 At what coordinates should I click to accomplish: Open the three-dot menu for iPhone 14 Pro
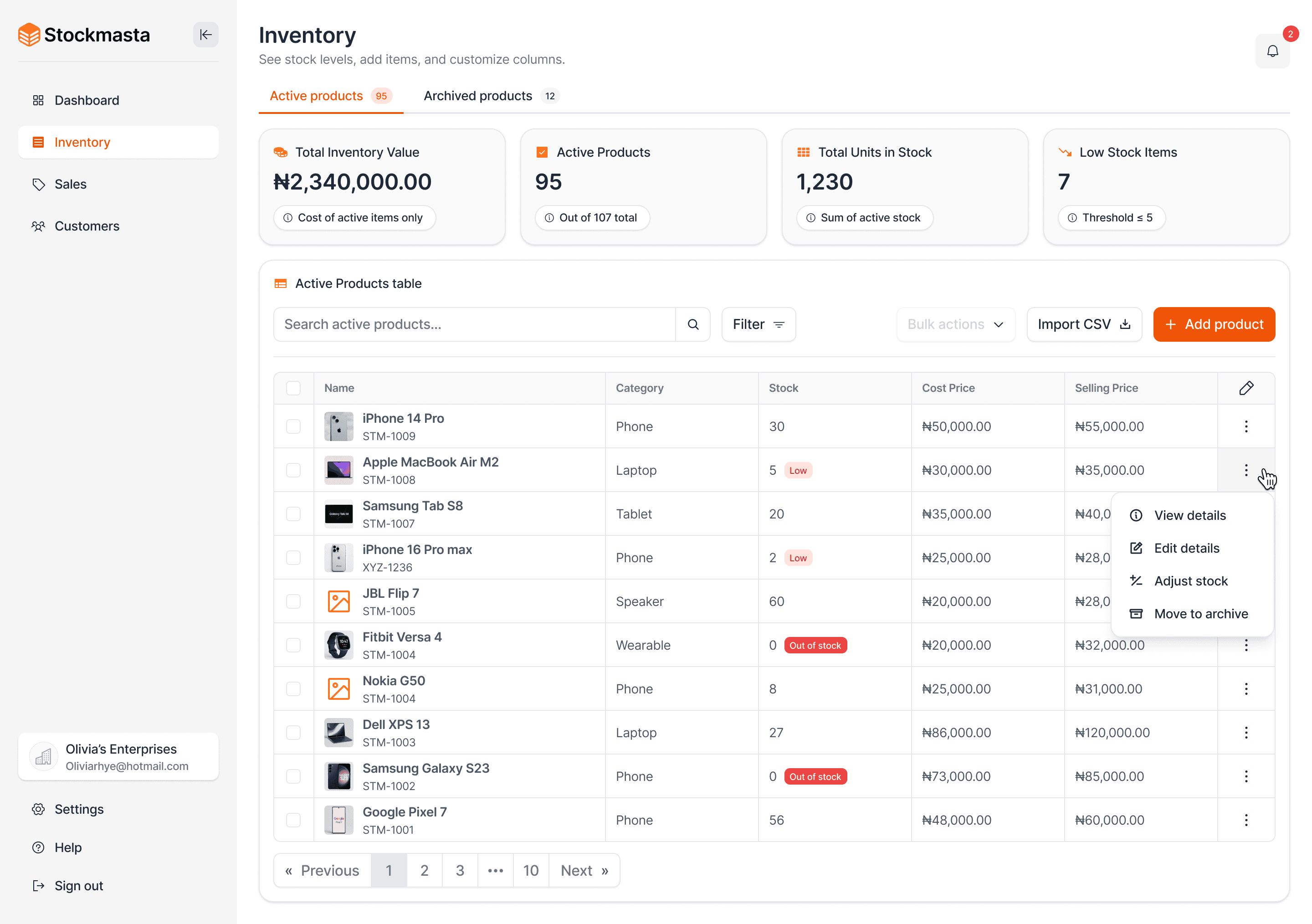[1245, 426]
